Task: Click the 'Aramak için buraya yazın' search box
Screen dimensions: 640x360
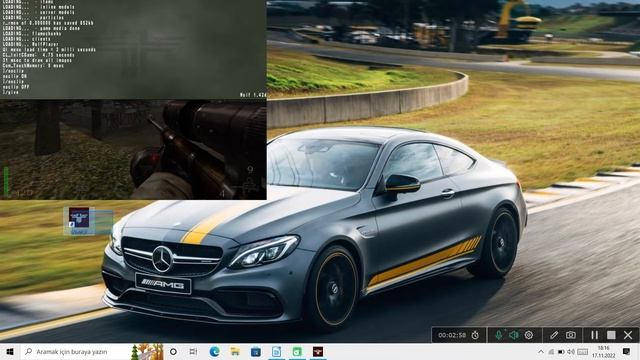Action: [91, 351]
